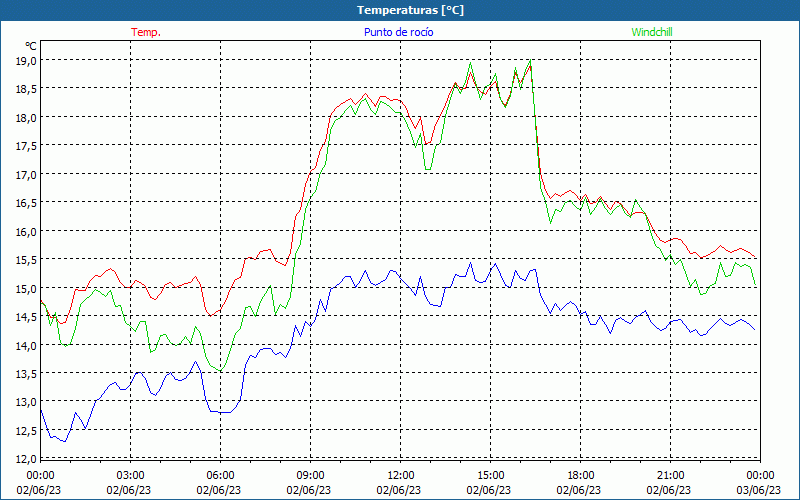
Task: Click the 14,5 y-axis value
Action: point(27,317)
